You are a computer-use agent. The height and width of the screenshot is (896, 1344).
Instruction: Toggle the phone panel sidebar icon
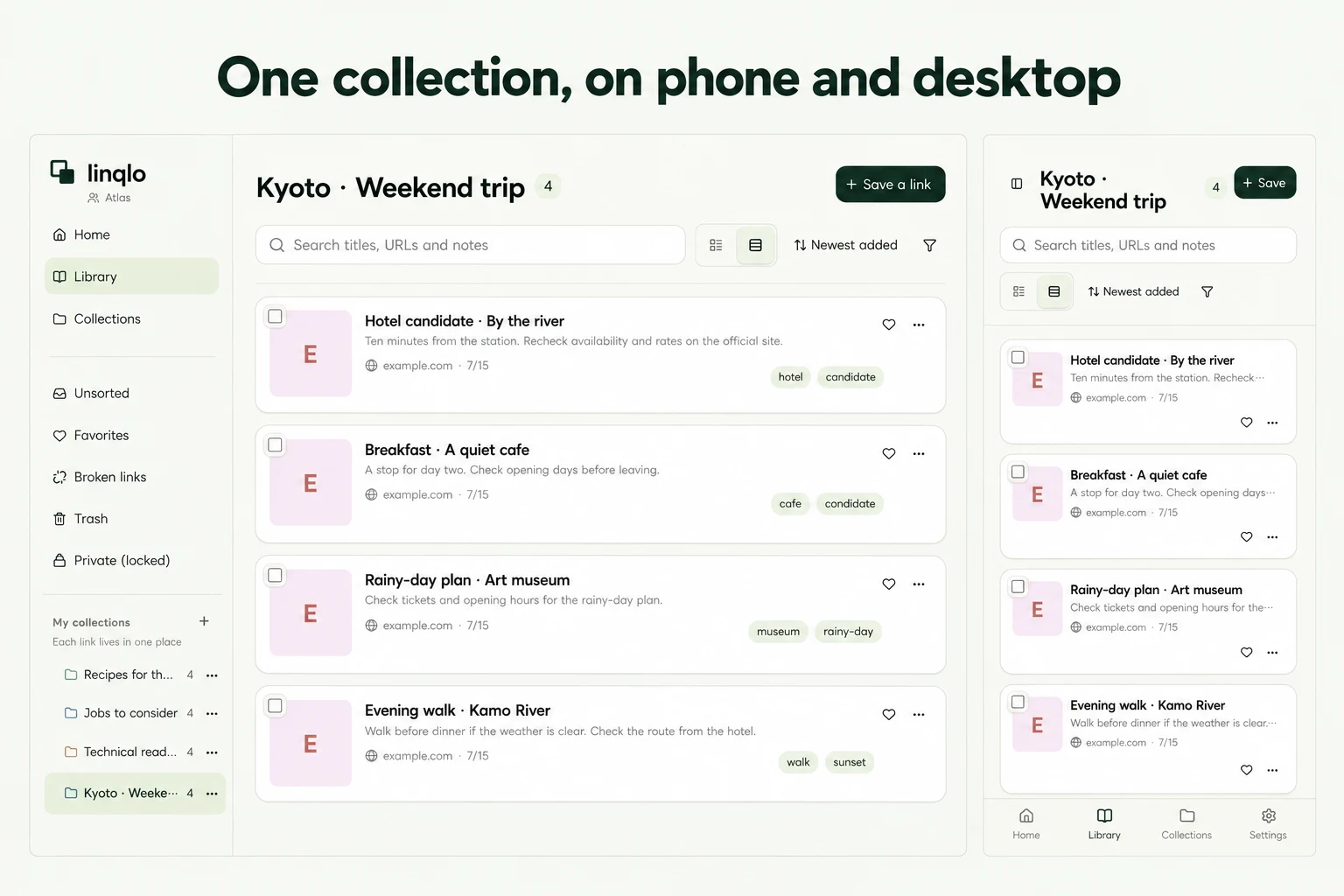click(x=1017, y=184)
